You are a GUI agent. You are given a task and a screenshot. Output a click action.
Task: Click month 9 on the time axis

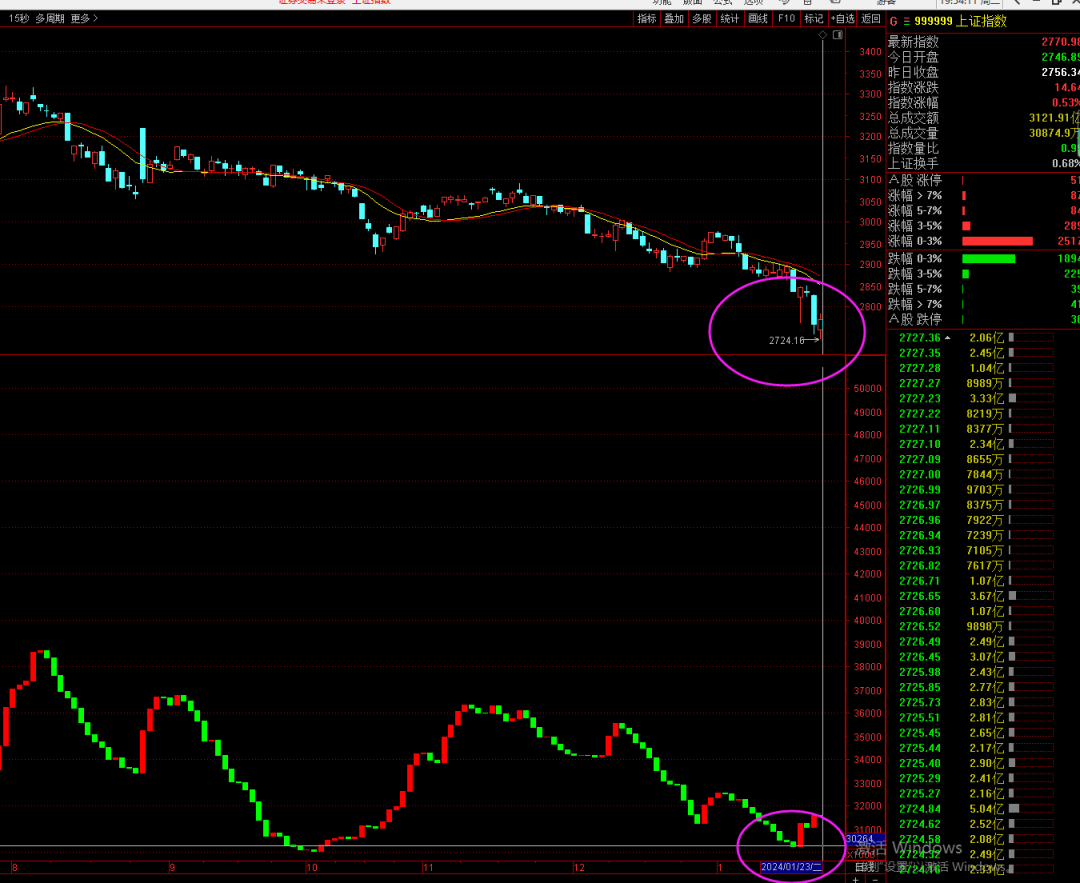(172, 868)
